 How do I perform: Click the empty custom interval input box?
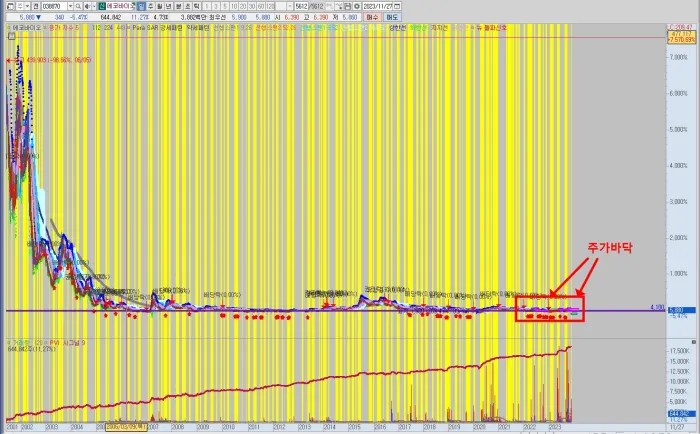point(280,6)
